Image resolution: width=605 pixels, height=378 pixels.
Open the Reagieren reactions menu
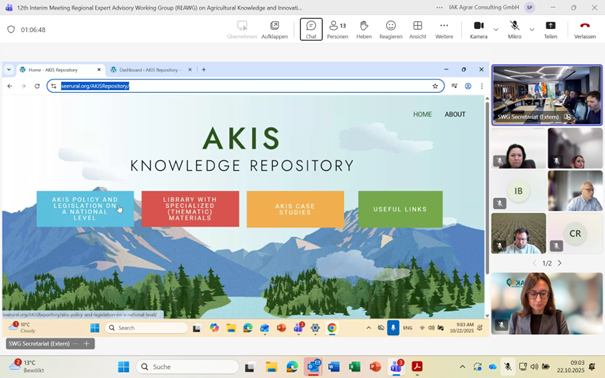pyautogui.click(x=391, y=29)
